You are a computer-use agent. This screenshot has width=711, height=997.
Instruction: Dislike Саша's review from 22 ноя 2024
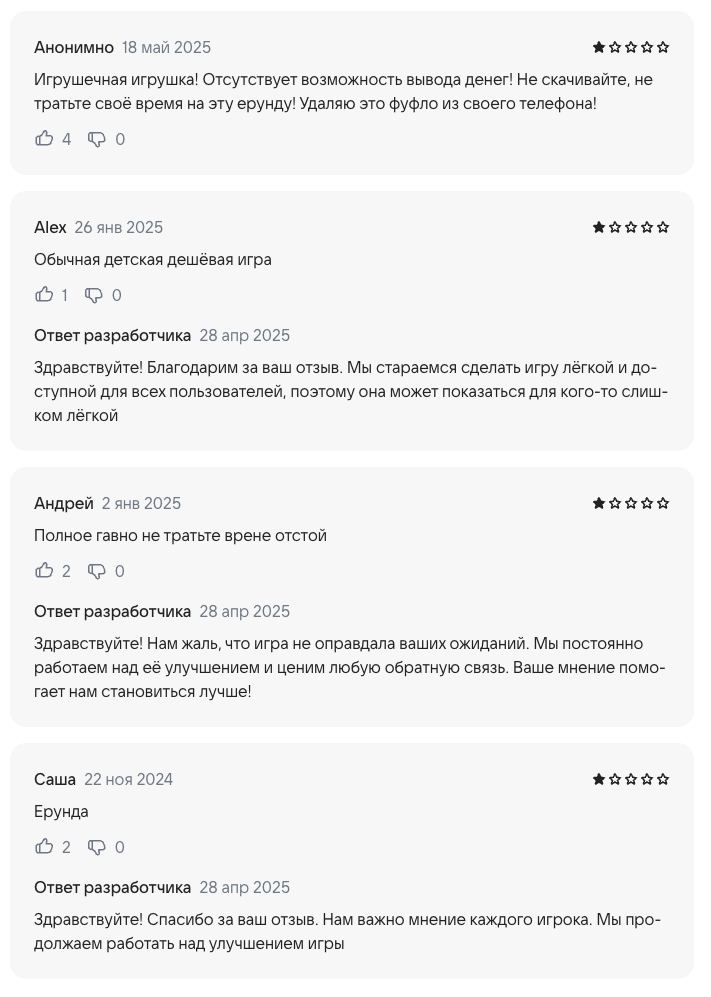coord(97,847)
